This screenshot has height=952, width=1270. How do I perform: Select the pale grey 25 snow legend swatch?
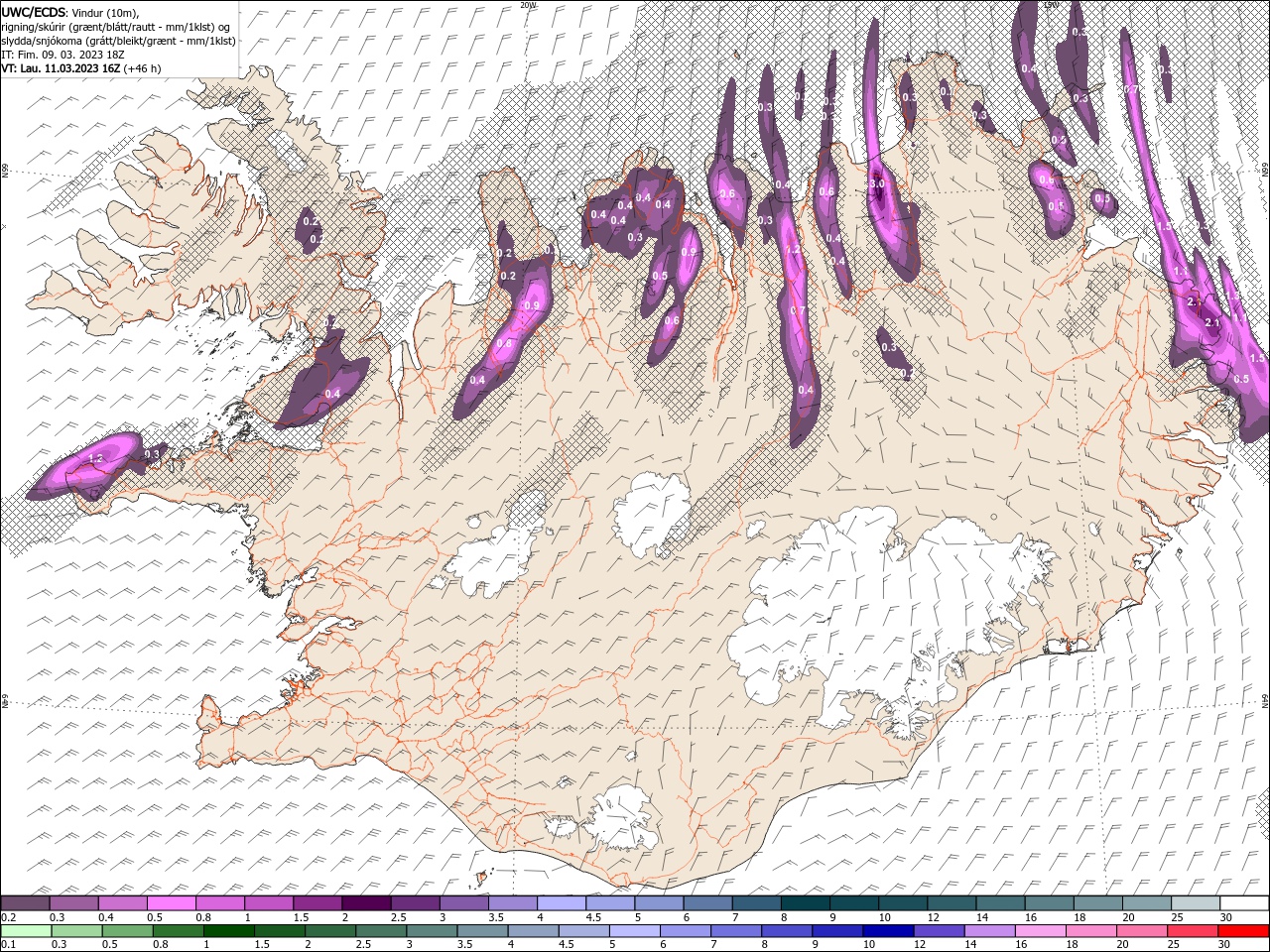[x=1195, y=903]
